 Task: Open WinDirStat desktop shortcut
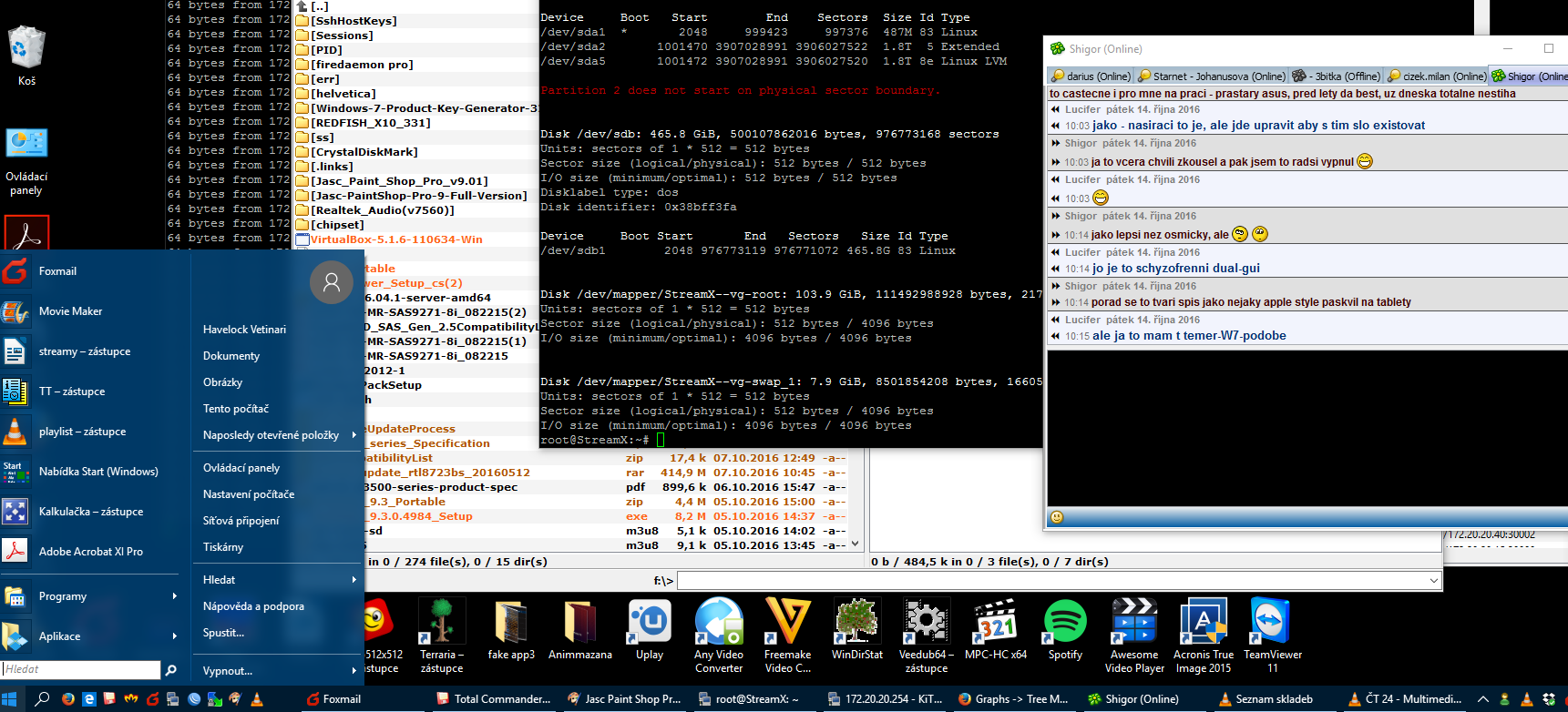(857, 629)
